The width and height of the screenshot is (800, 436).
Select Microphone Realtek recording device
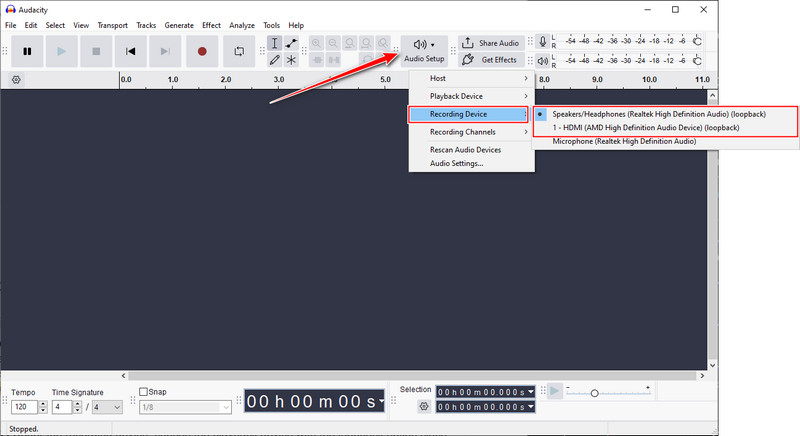pos(665,141)
